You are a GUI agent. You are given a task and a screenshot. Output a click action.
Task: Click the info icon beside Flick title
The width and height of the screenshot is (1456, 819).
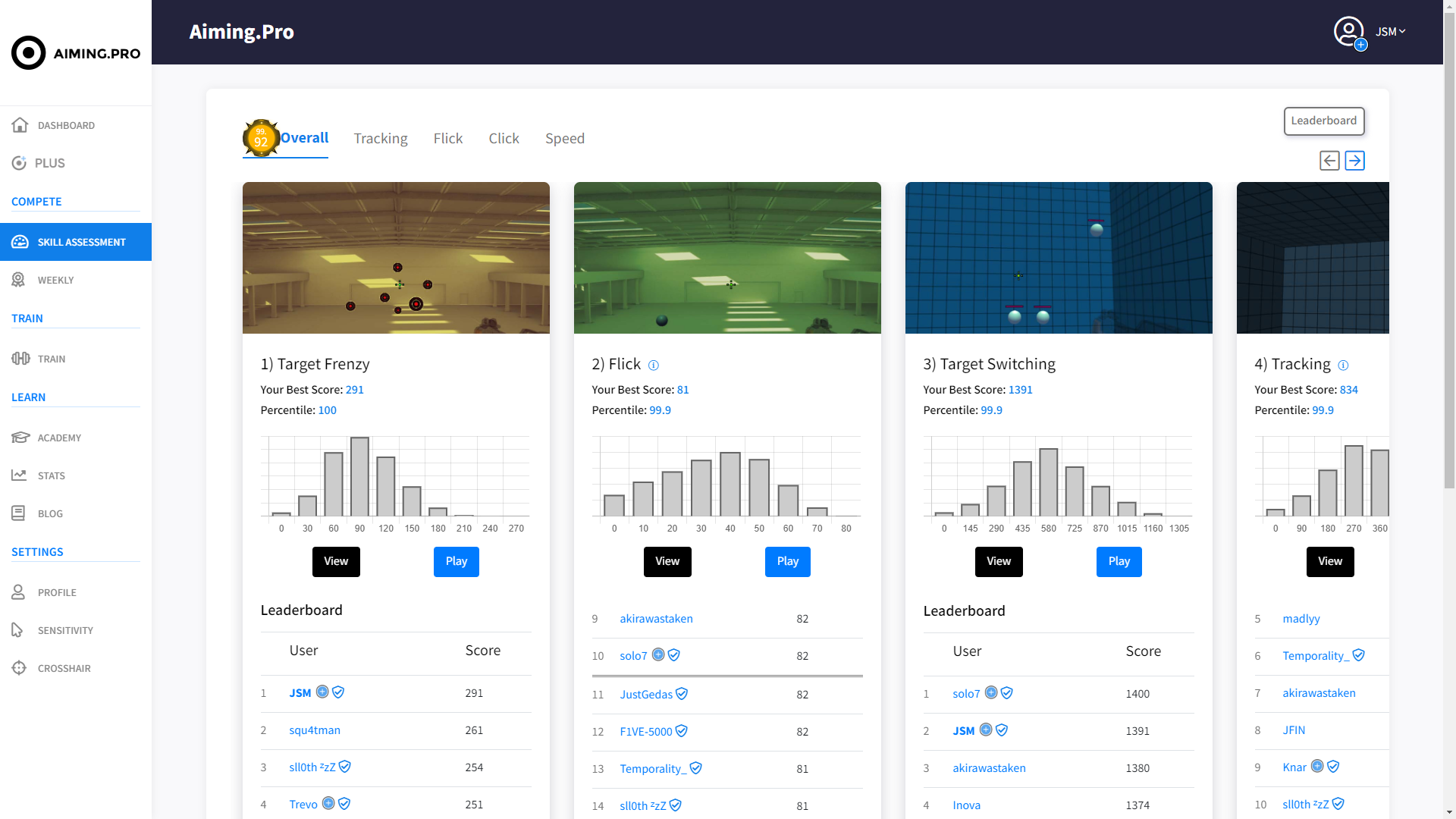click(x=654, y=366)
